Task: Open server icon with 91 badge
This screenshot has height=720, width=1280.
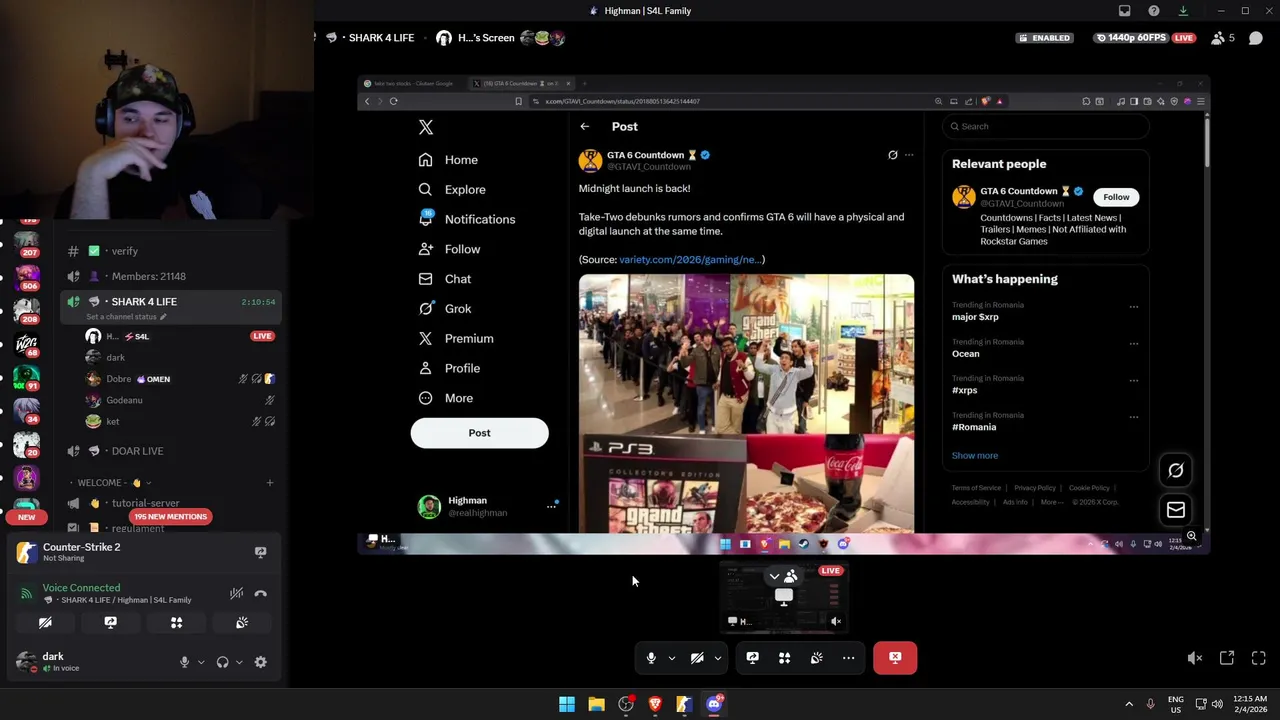Action: pyautogui.click(x=27, y=378)
